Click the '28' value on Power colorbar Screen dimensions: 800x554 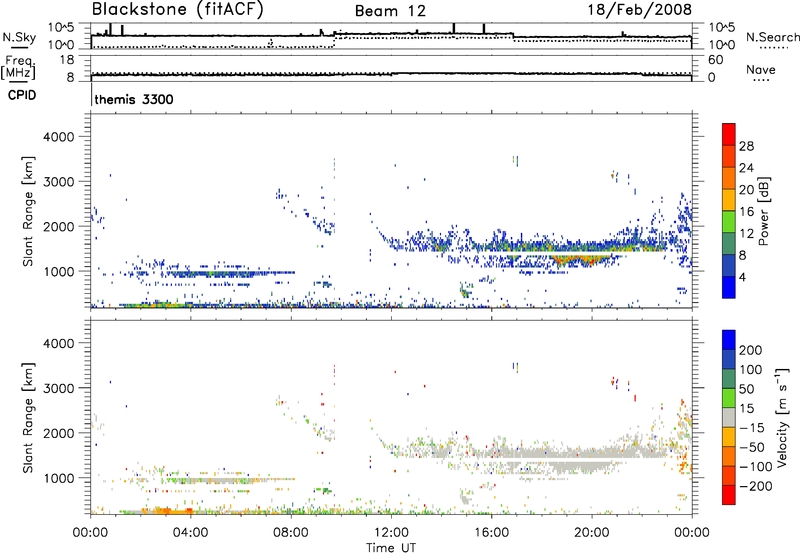tap(746, 146)
